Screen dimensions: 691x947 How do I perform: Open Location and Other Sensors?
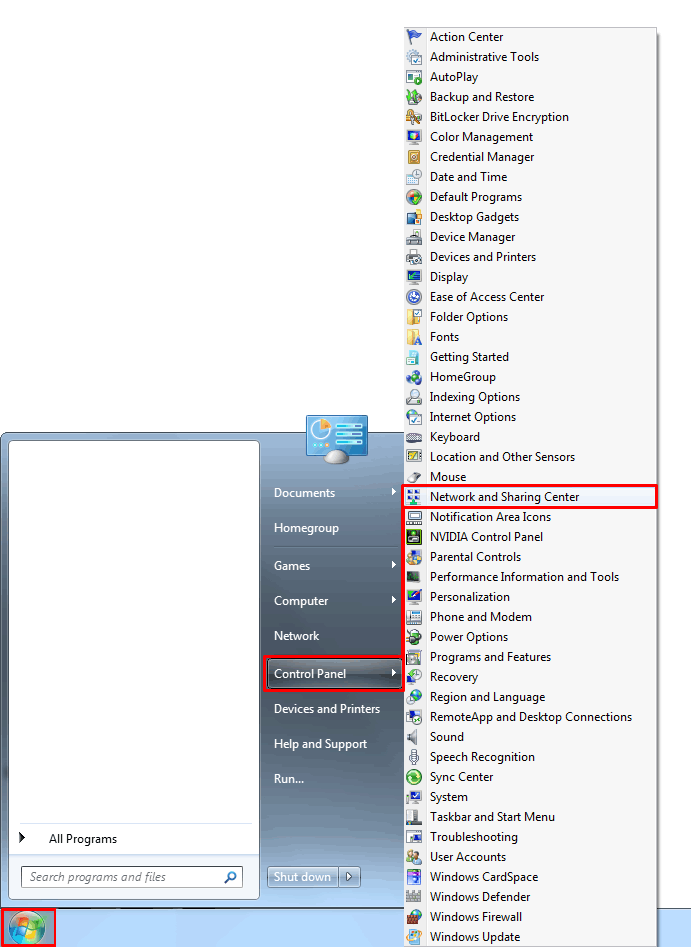pos(530,457)
